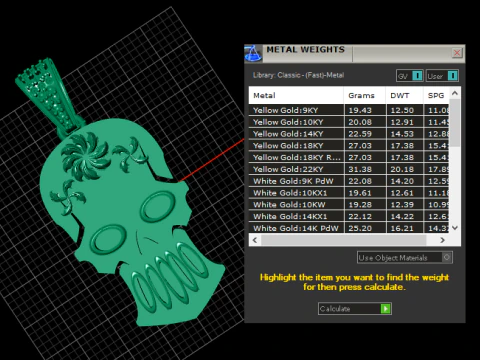Click the 19.61 grams cell

tap(365, 193)
